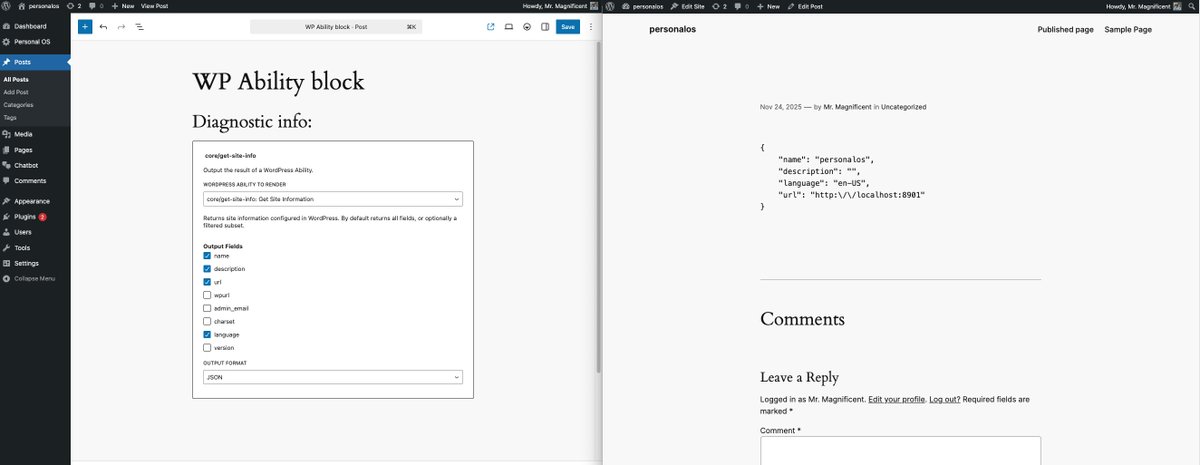Check the admin_email output field
Viewport: 1200px width, 465px height.
[x=207, y=308]
